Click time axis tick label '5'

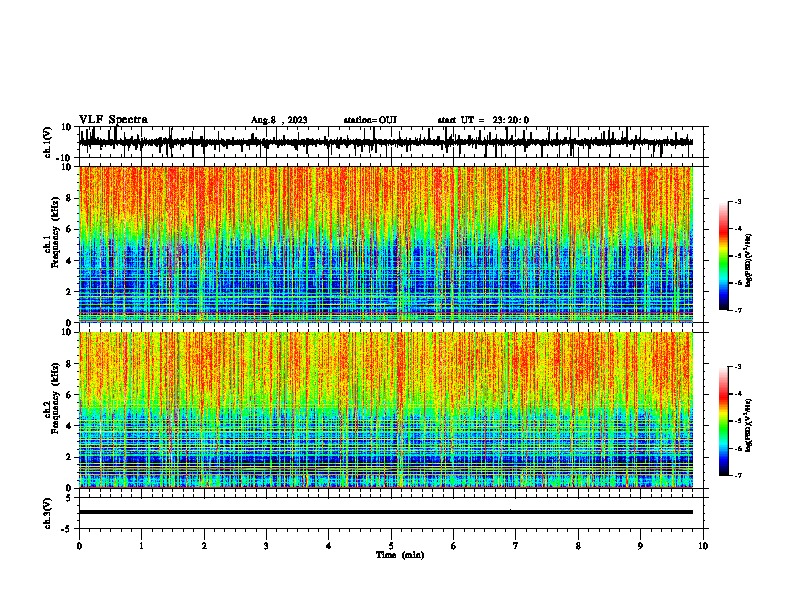click(x=391, y=546)
